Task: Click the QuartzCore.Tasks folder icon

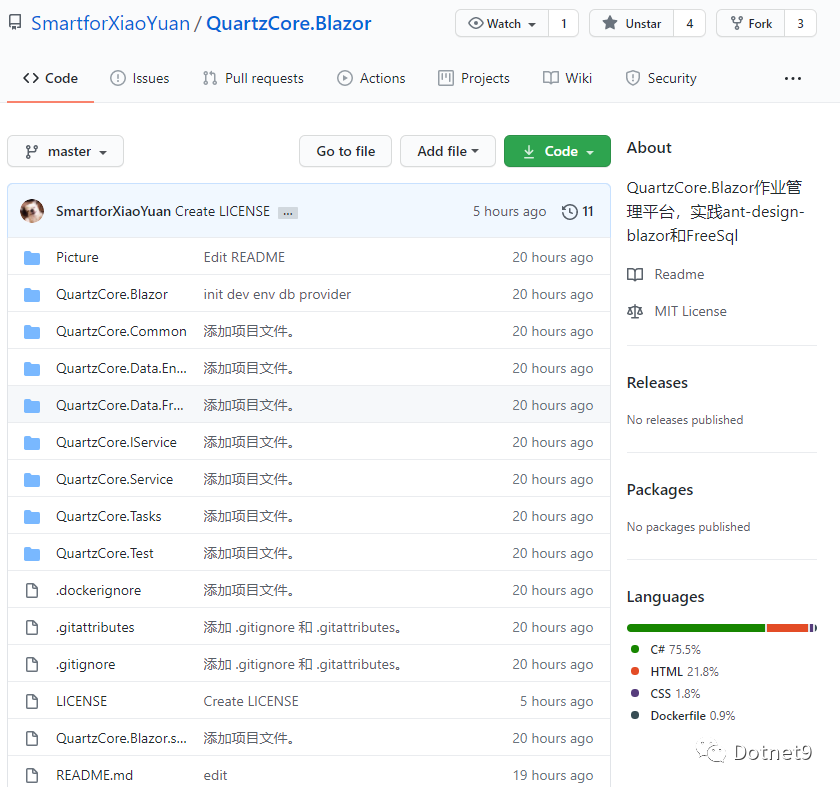Action: tap(32, 516)
